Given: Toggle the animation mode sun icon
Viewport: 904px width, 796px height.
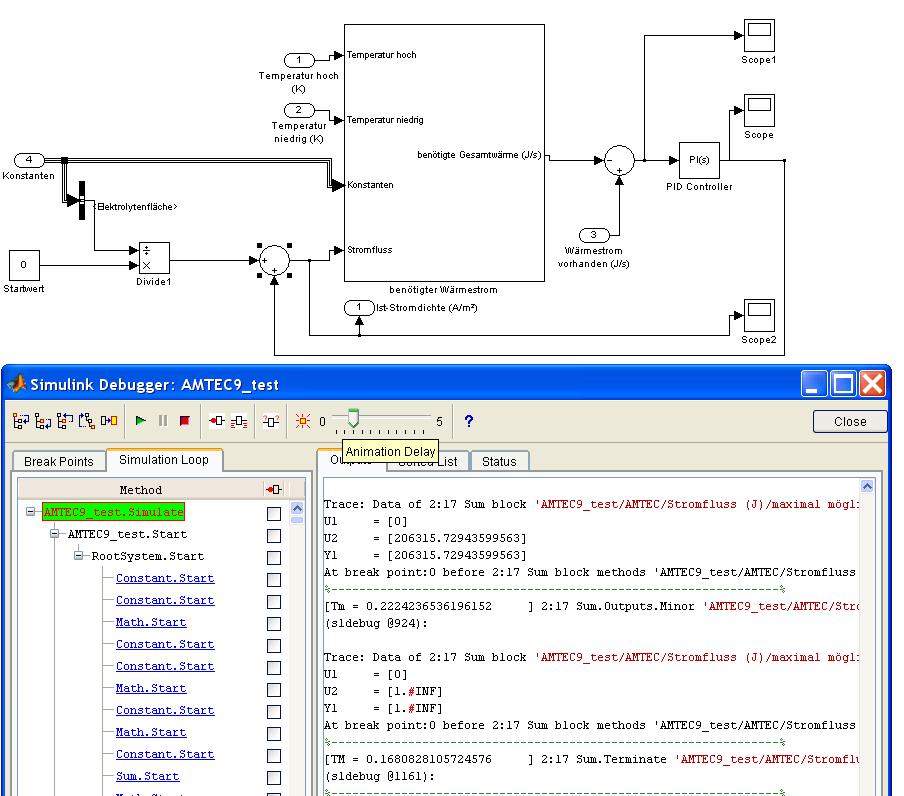Looking at the screenshot, I should pos(302,421).
